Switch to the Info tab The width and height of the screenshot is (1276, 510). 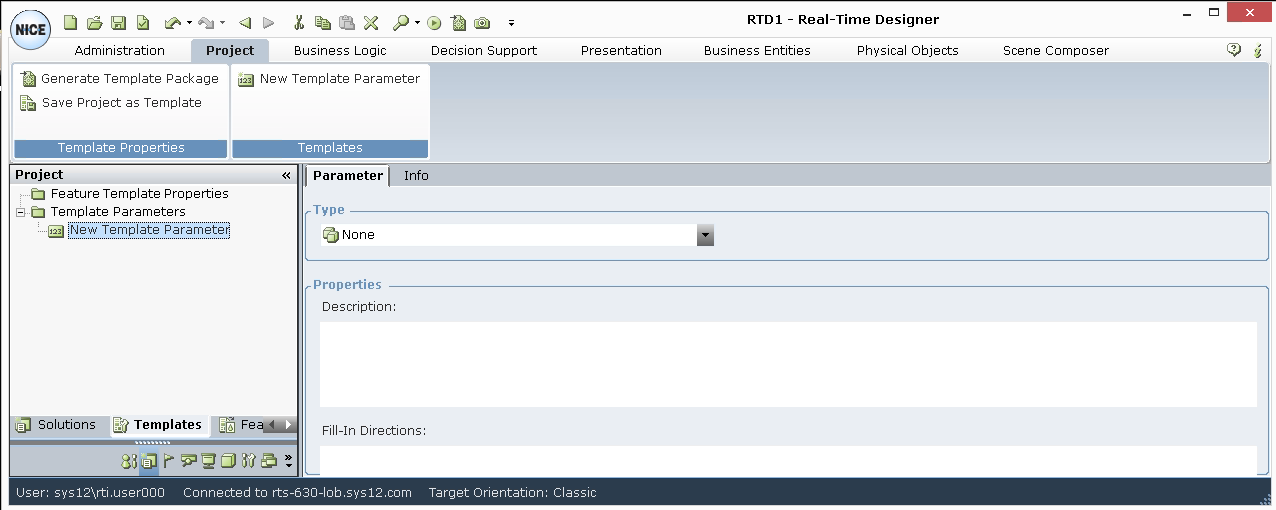point(416,175)
